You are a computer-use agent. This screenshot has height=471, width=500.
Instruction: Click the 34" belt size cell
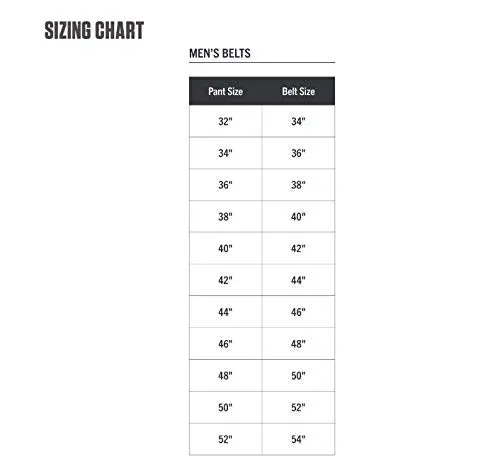tap(298, 121)
